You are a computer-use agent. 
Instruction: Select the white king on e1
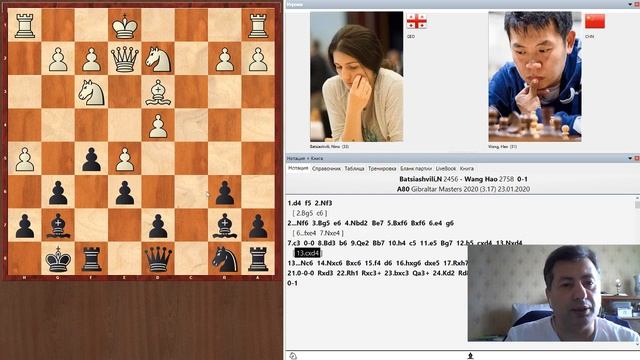coord(124,26)
